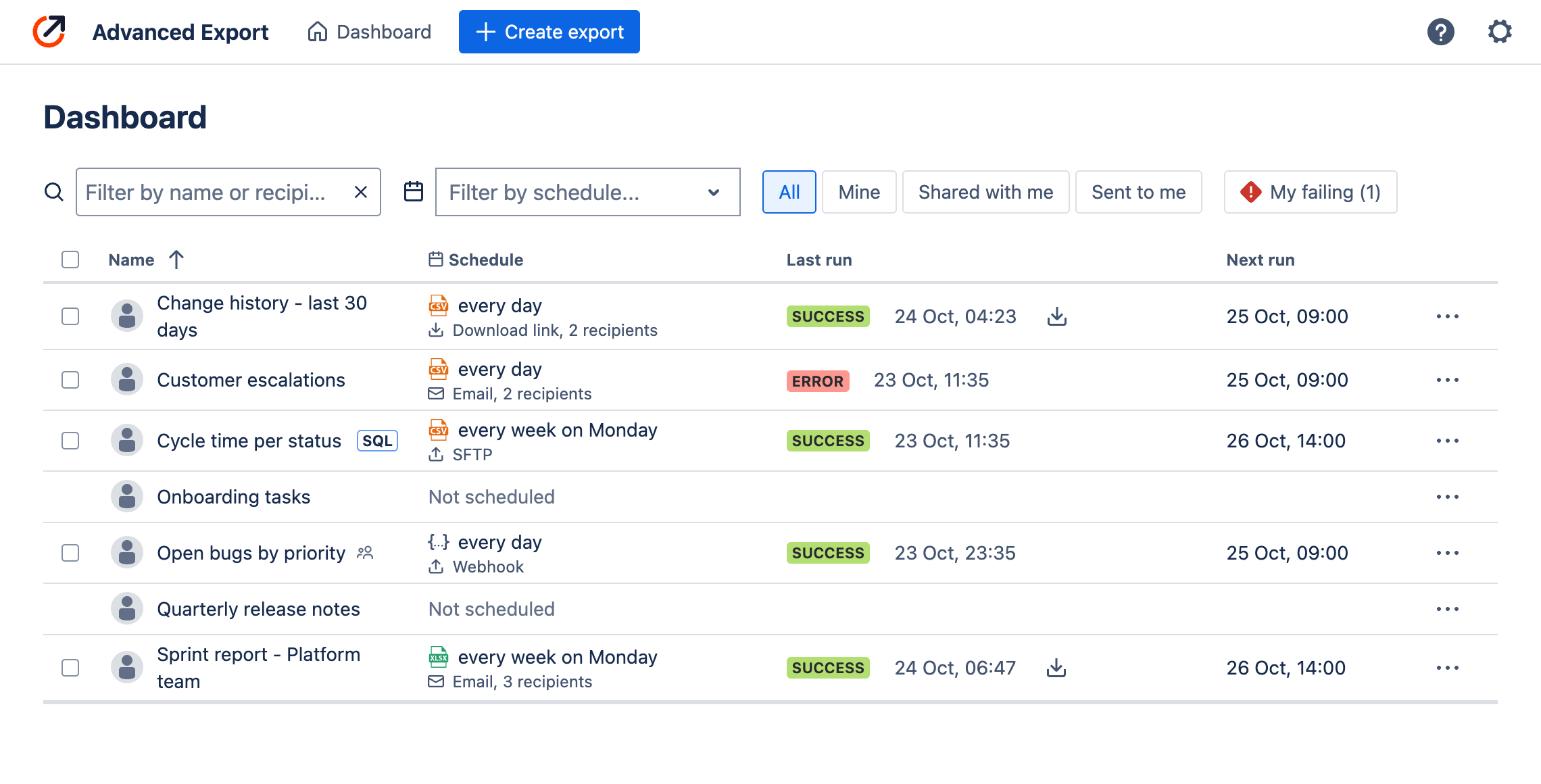1541x784 pixels.
Task: Click the shared users icon on Open bugs
Action: coord(365,553)
